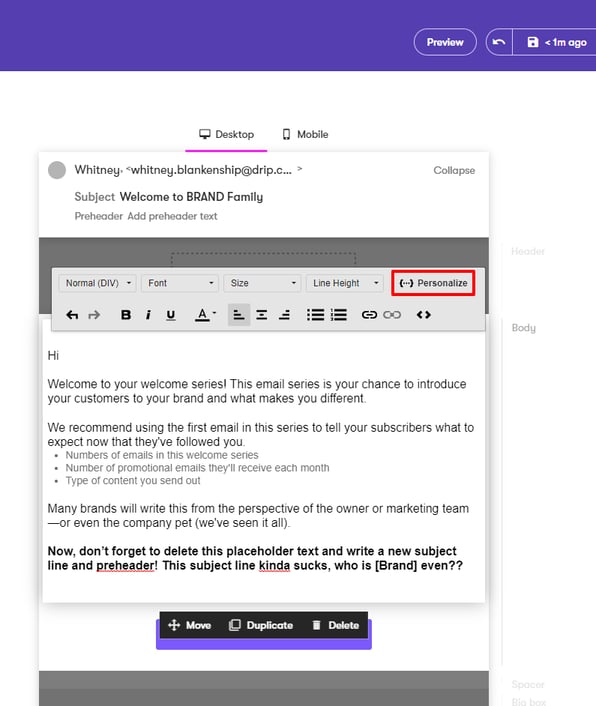Viewport: 596px width, 706px height.
Task: Align text right
Action: click(x=284, y=315)
